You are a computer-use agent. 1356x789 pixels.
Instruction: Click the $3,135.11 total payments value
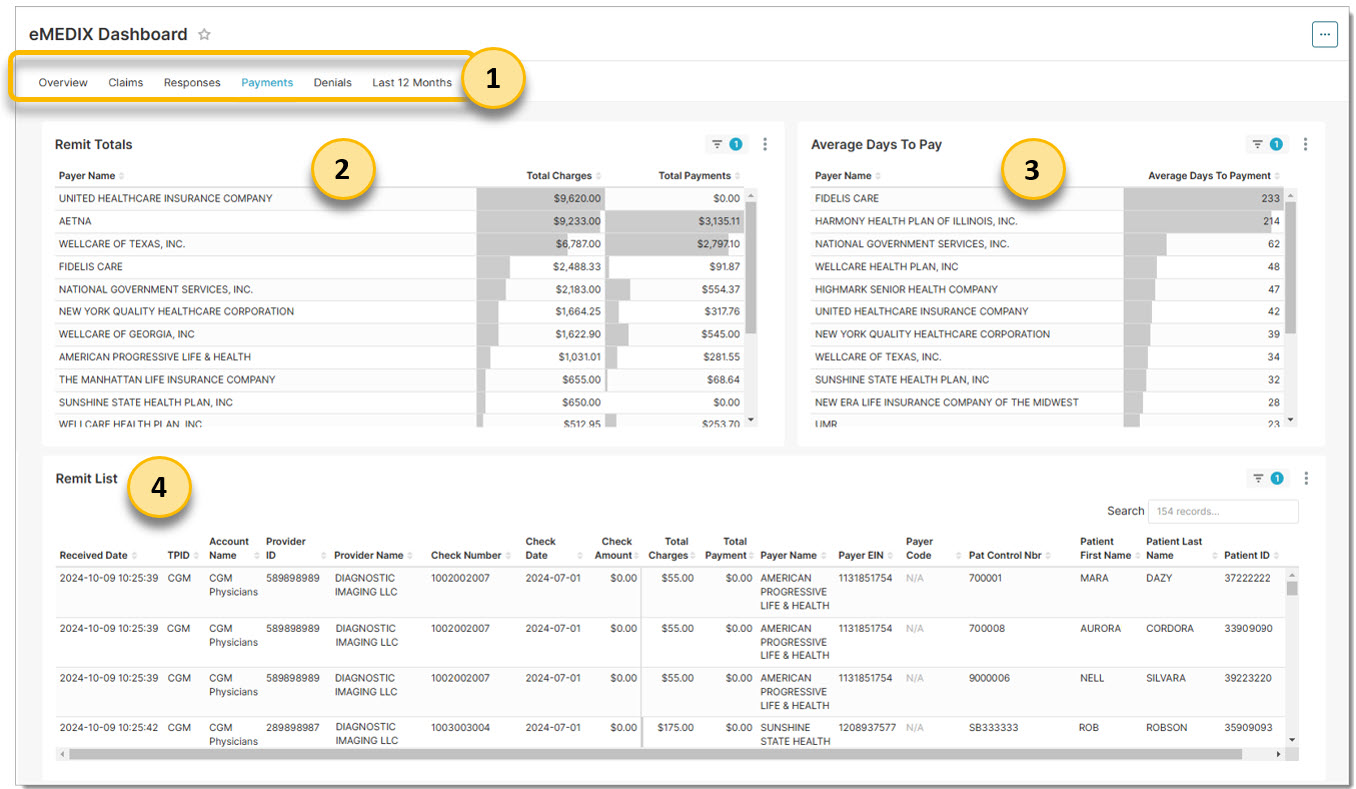[x=719, y=221]
